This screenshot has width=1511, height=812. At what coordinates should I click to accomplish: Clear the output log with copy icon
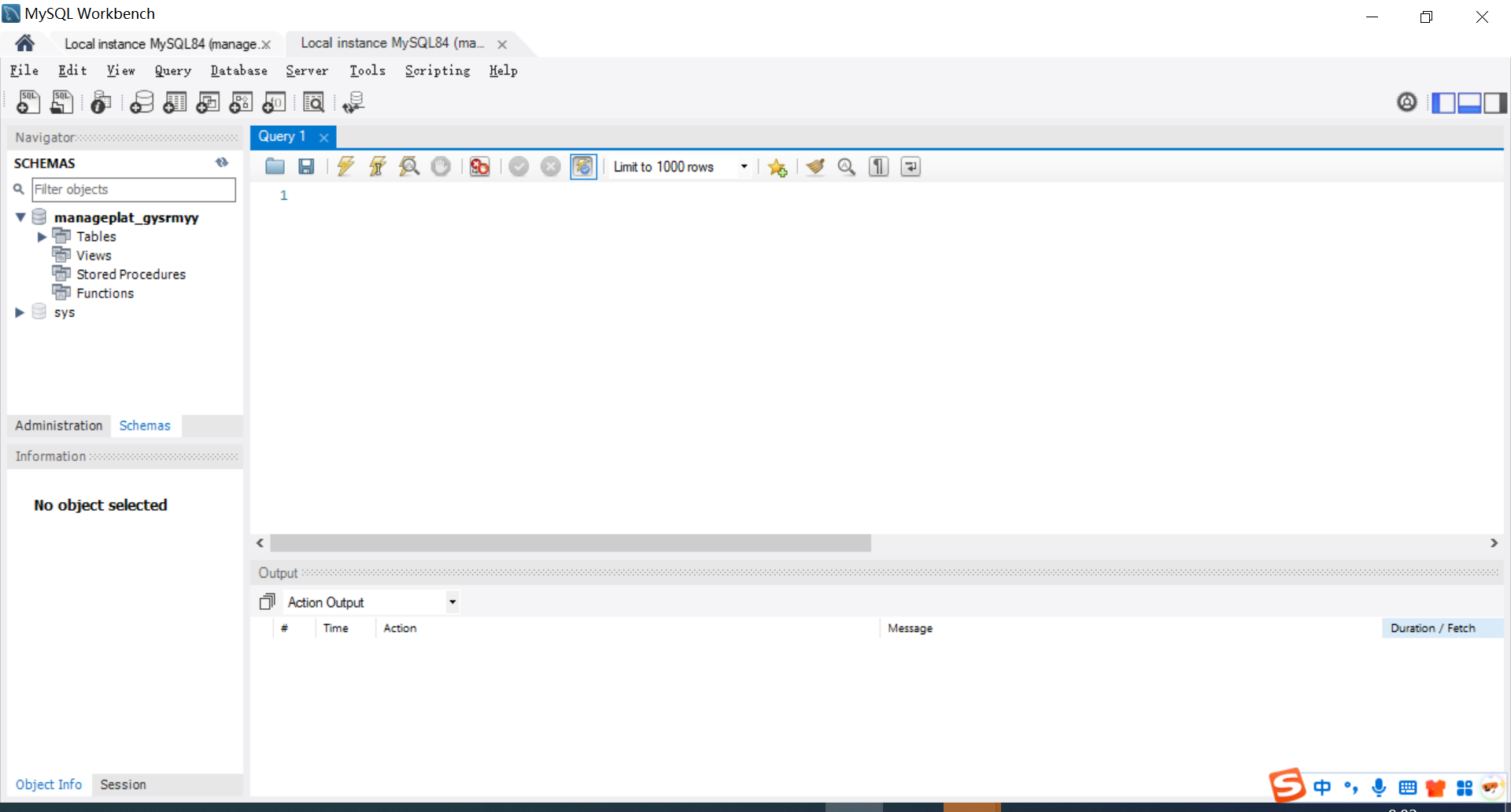click(x=268, y=602)
